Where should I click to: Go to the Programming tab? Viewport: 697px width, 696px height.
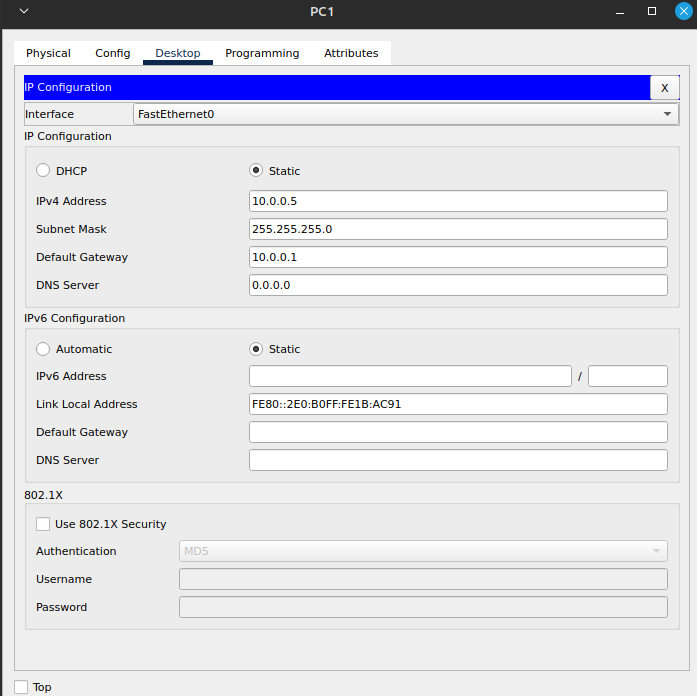click(262, 53)
